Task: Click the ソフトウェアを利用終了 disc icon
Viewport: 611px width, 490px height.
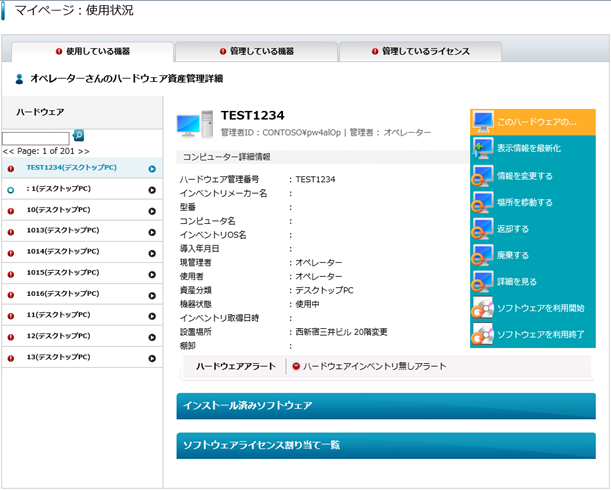Action: (482, 334)
